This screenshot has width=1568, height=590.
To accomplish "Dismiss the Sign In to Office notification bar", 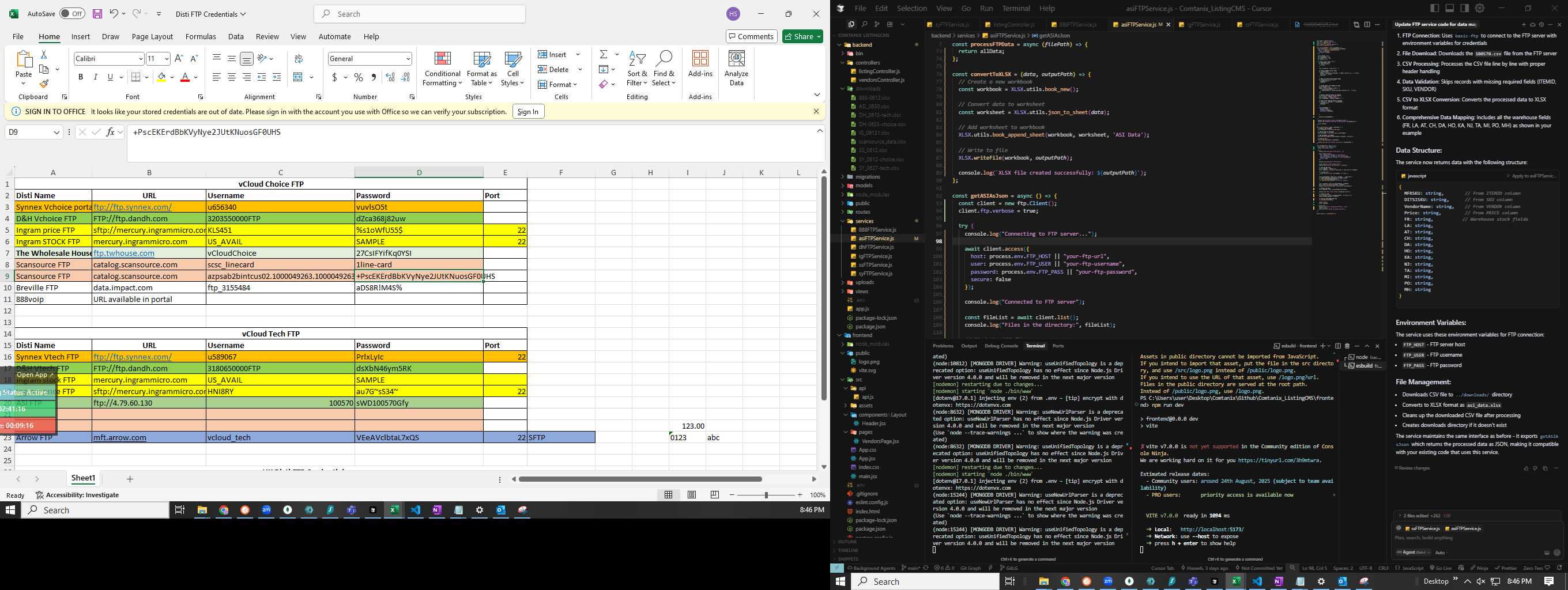I will (x=816, y=111).
